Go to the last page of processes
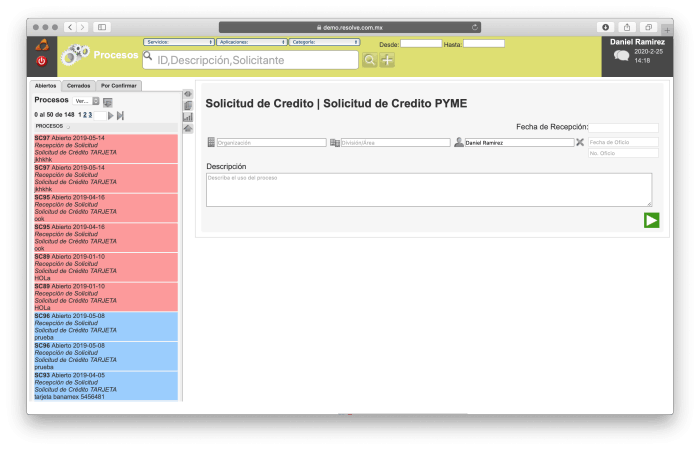The image size is (700, 450). [121, 115]
